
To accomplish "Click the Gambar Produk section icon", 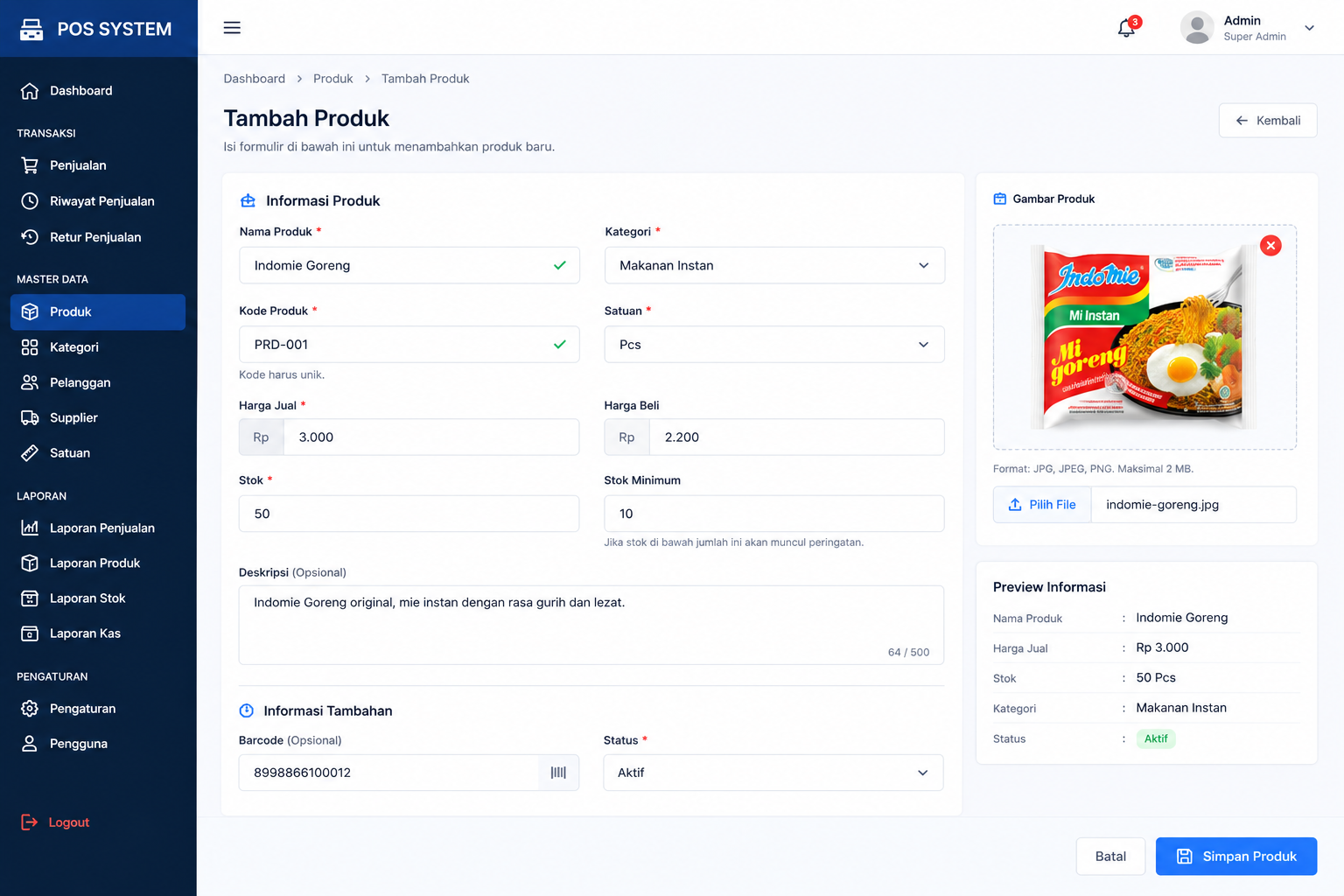I will tap(1000, 199).
